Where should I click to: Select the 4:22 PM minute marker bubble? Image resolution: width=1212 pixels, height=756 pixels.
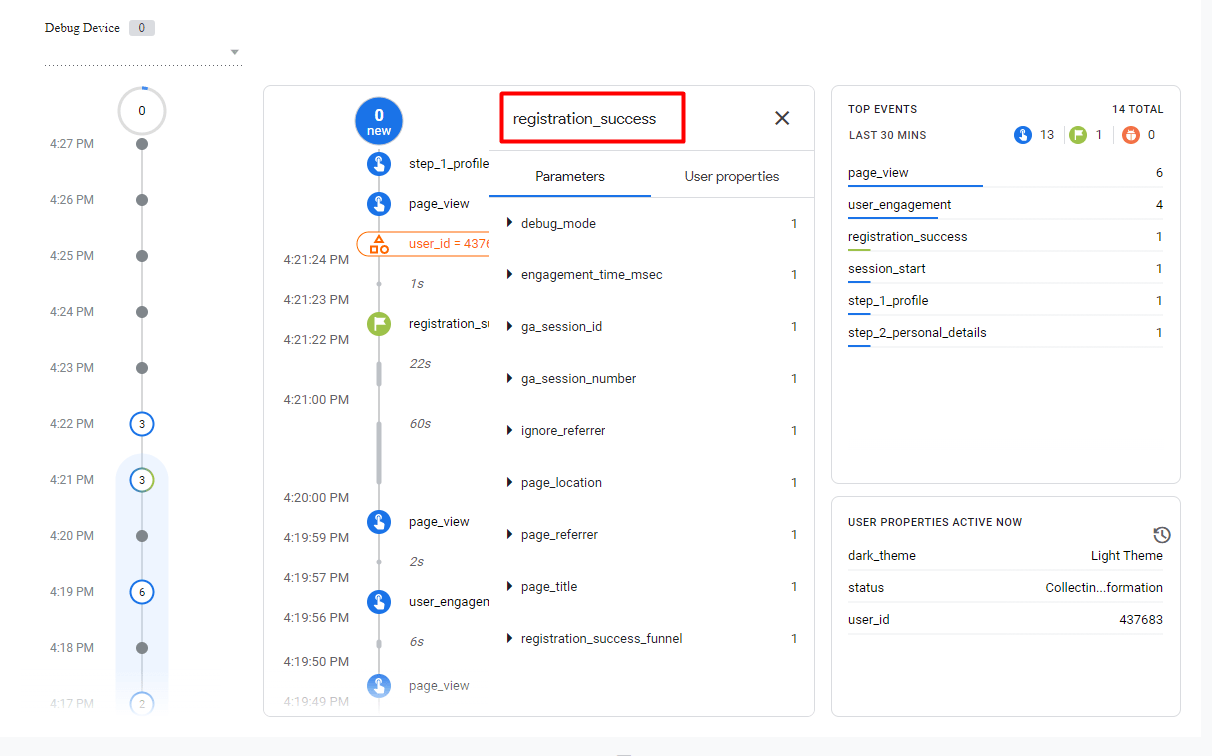coord(142,424)
